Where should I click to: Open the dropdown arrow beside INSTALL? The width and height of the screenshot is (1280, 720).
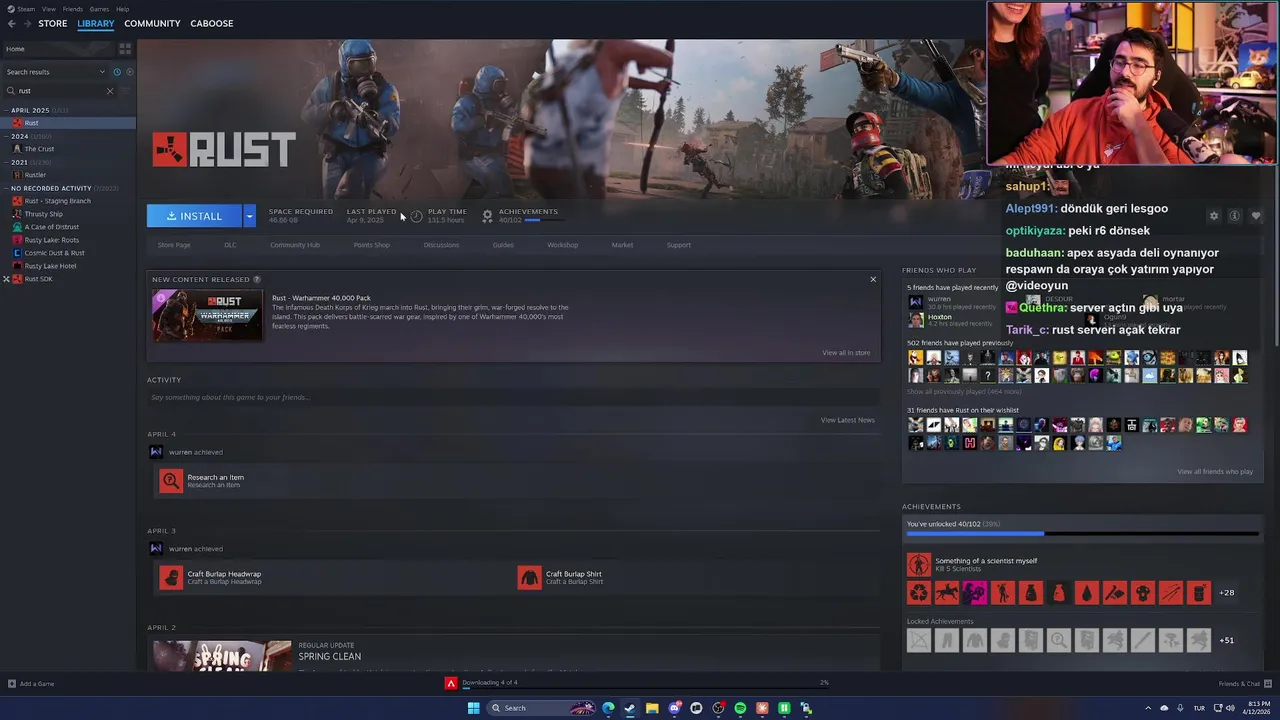[249, 216]
